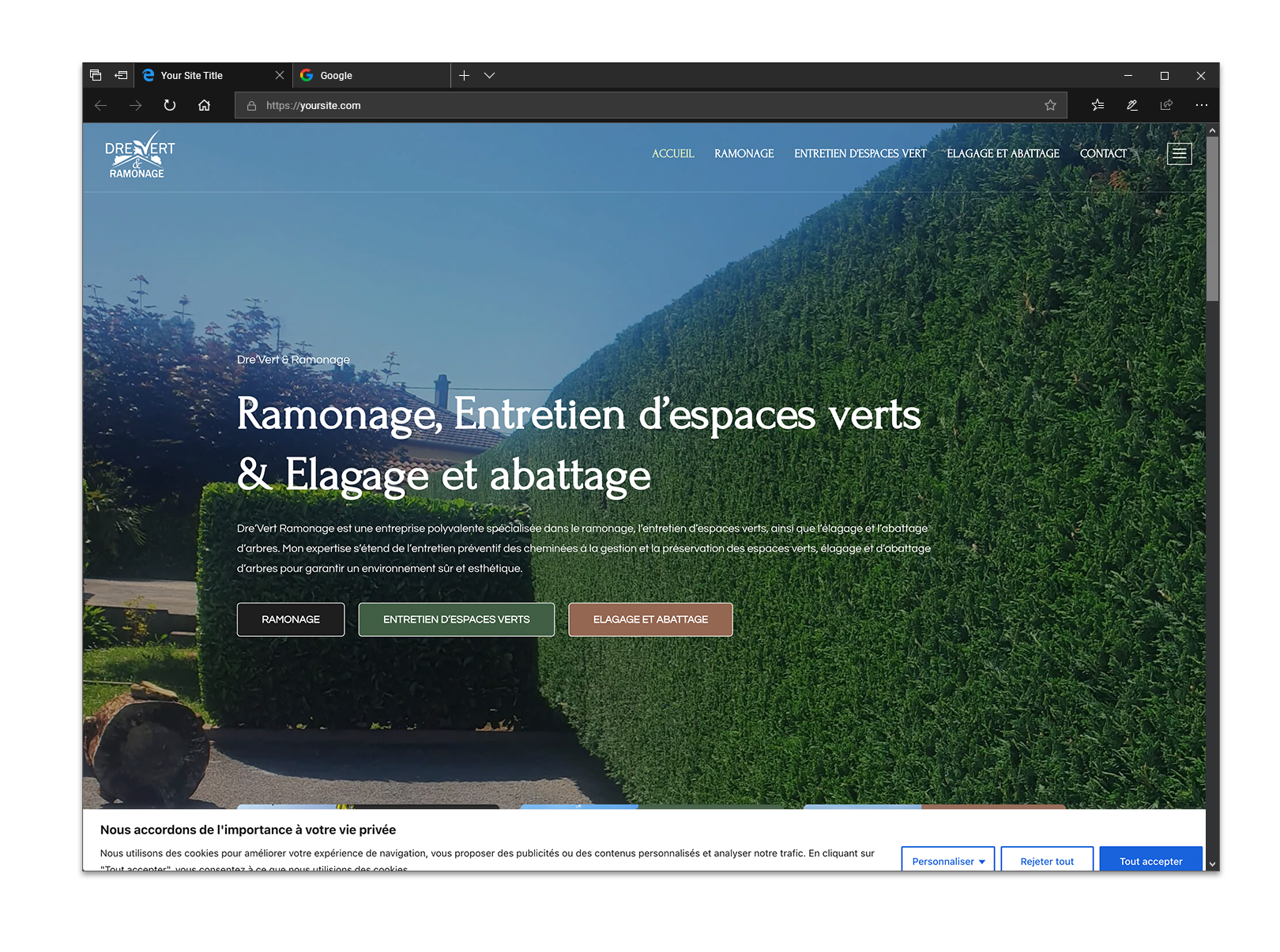1280x952 pixels.
Task: Click the browser forward arrow
Action: 135,105
